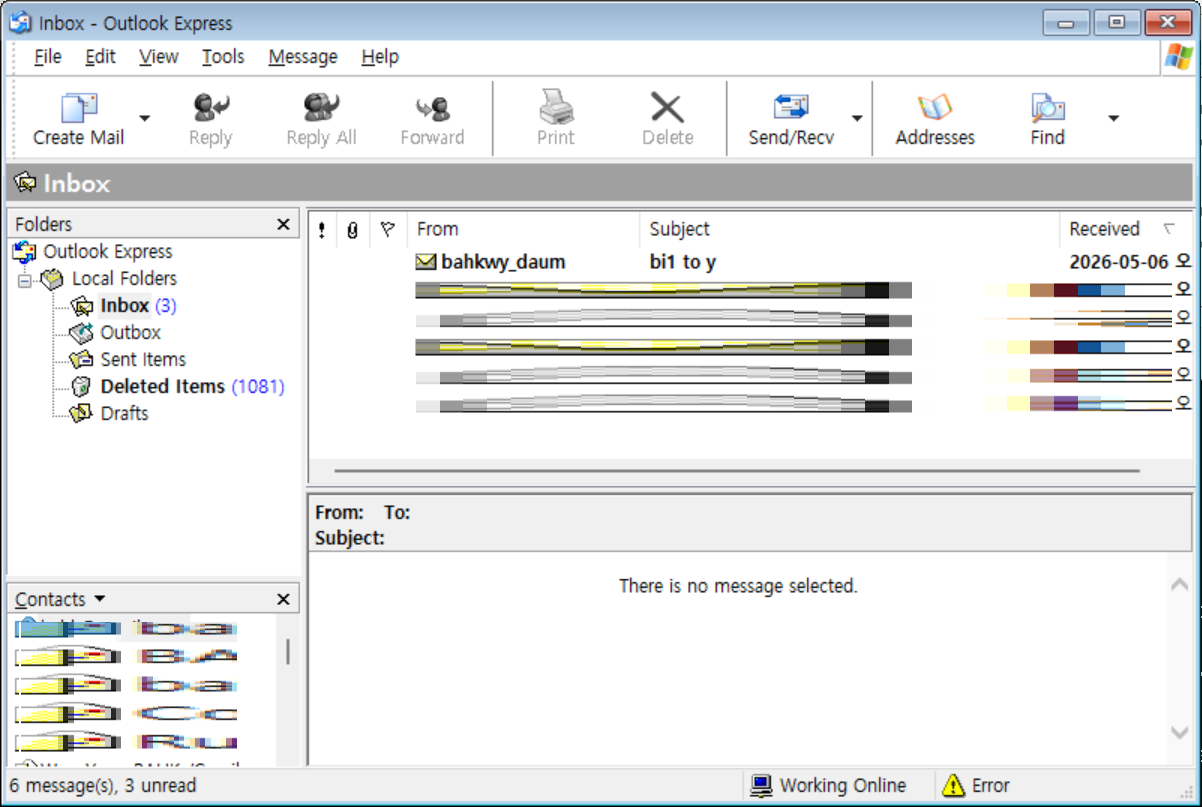Viewport: 1202px width, 807px height.
Task: Open the Help menu
Action: pos(380,57)
